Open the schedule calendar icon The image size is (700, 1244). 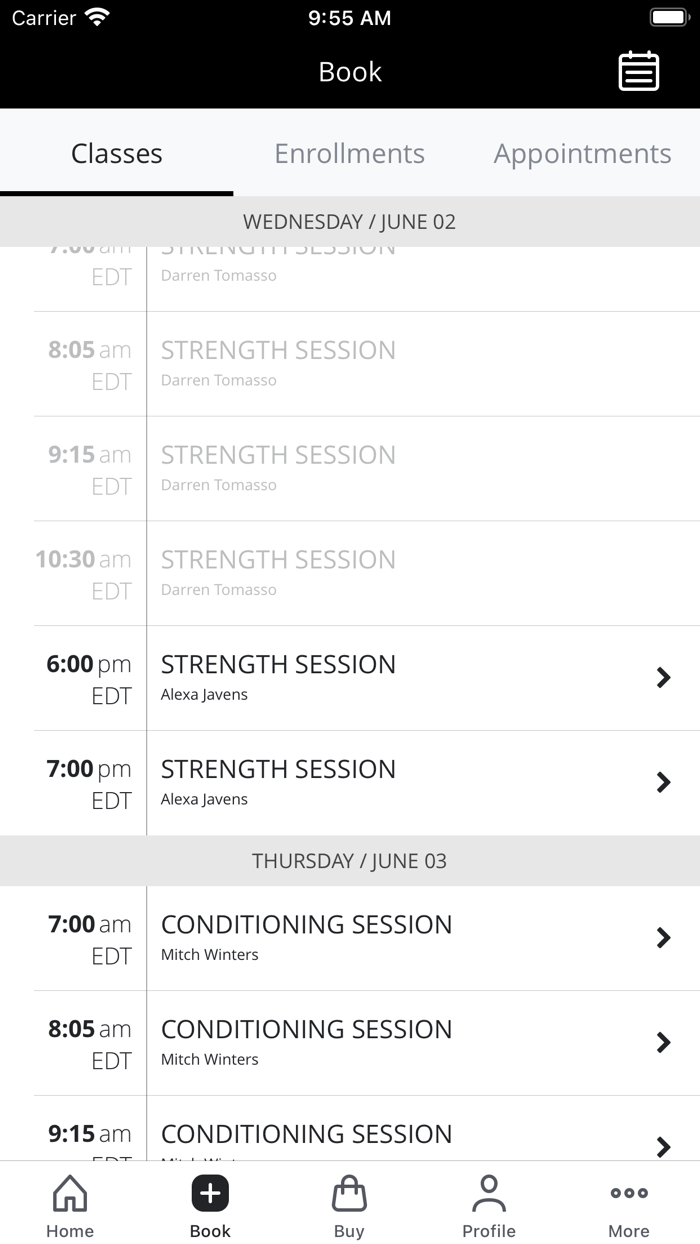coord(639,71)
